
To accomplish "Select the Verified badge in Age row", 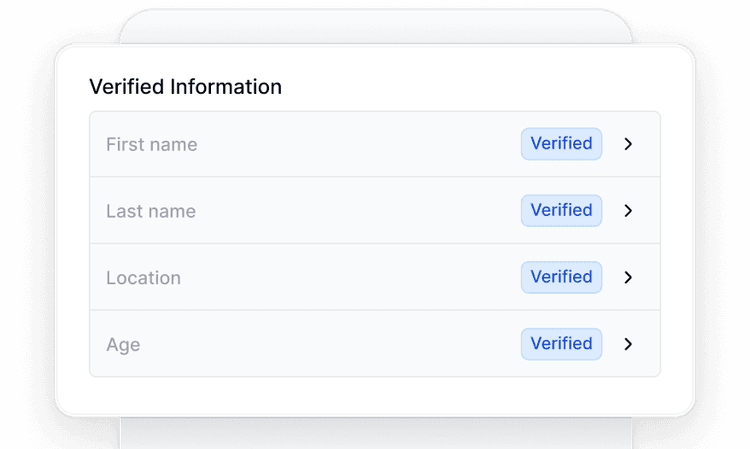I will [x=561, y=344].
